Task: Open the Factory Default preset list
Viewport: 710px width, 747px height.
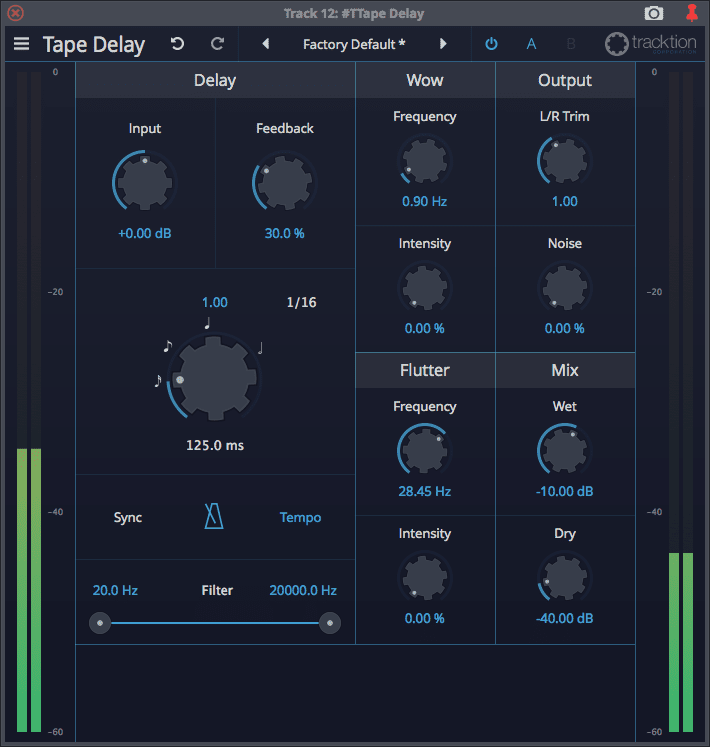Action: (354, 44)
